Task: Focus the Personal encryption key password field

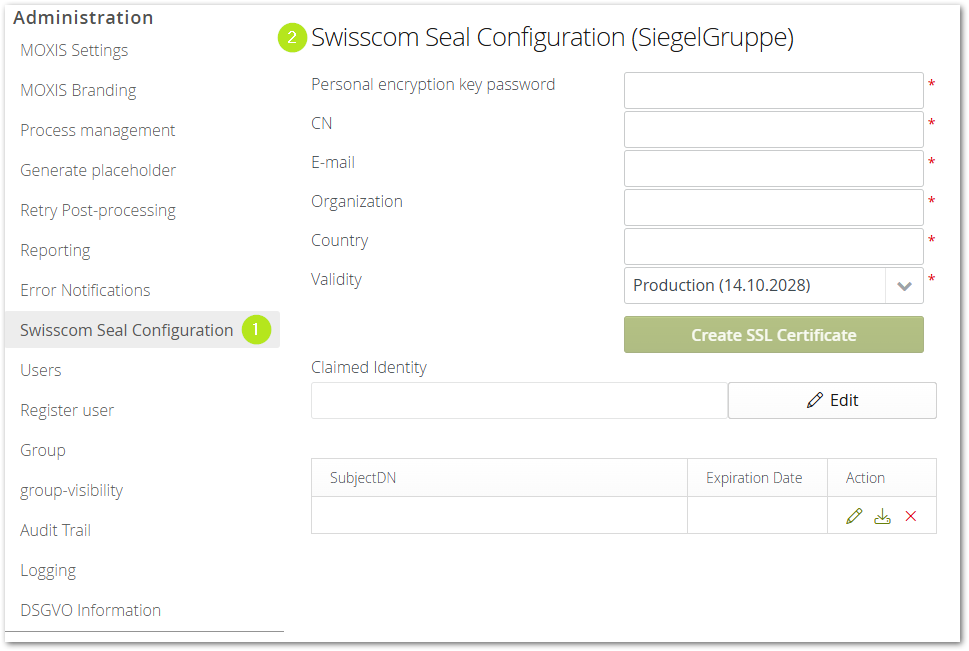Action: click(x=773, y=90)
